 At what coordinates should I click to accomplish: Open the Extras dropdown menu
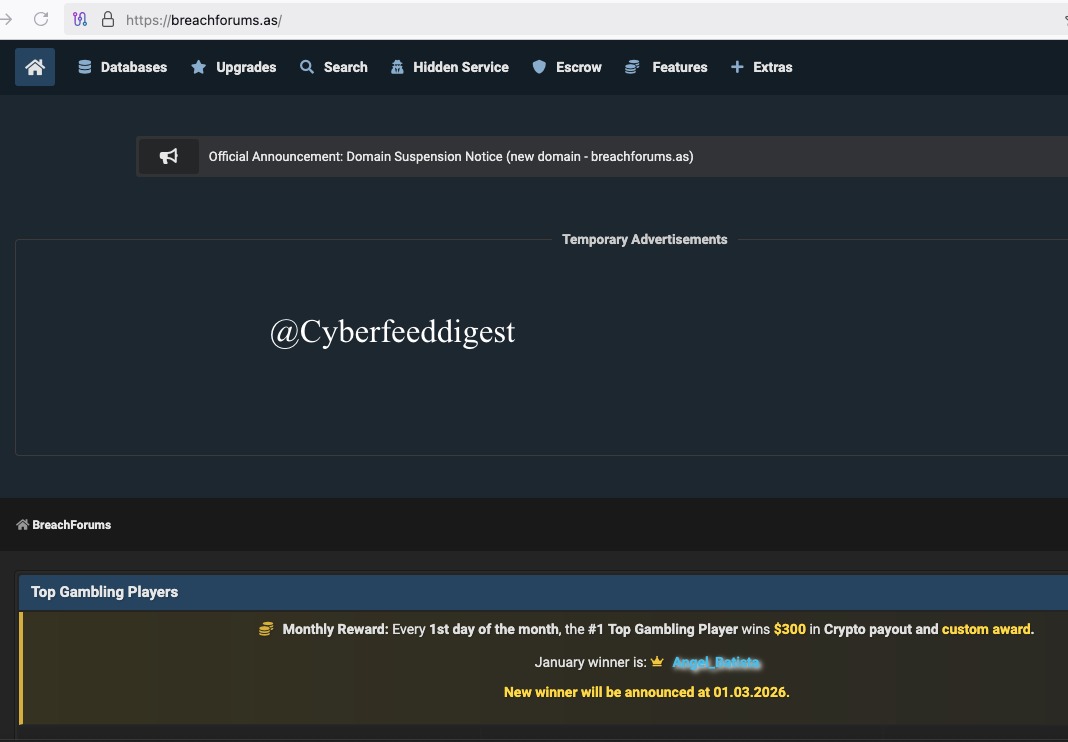point(771,67)
